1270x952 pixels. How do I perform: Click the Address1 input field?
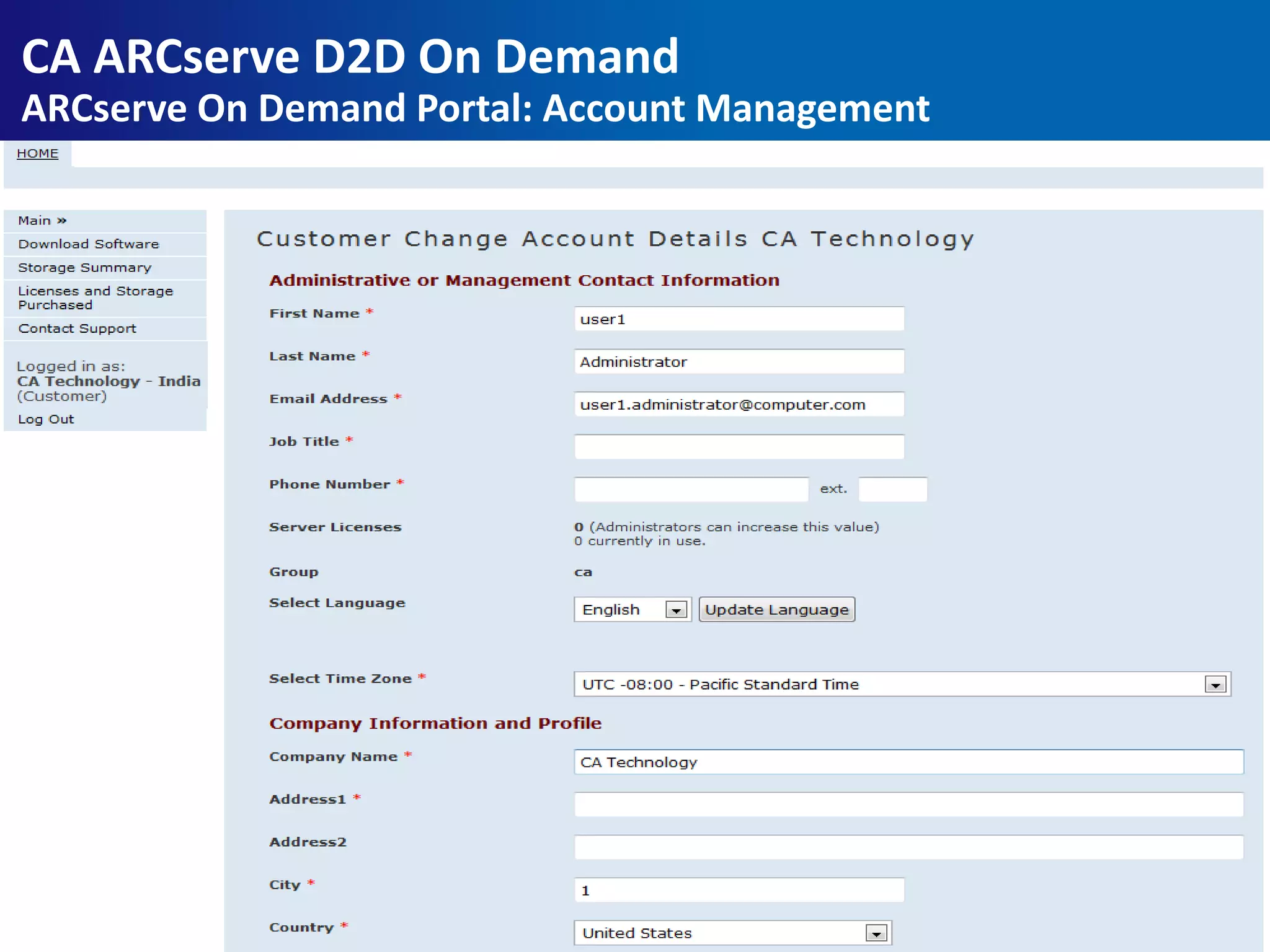(x=908, y=804)
